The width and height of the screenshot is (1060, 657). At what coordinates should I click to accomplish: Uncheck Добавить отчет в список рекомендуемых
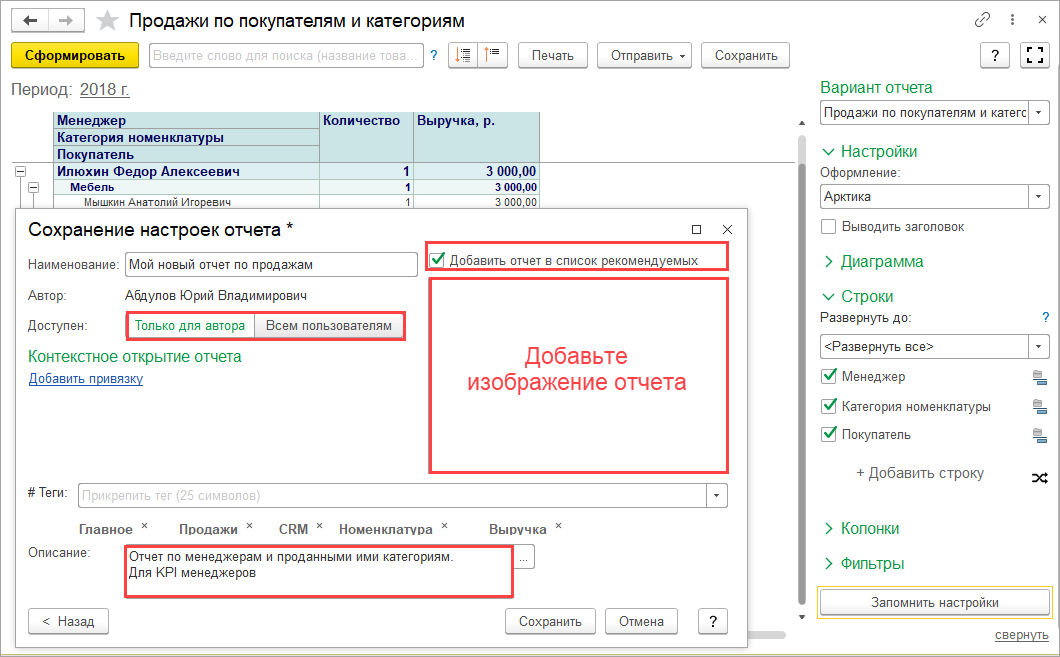click(x=437, y=260)
